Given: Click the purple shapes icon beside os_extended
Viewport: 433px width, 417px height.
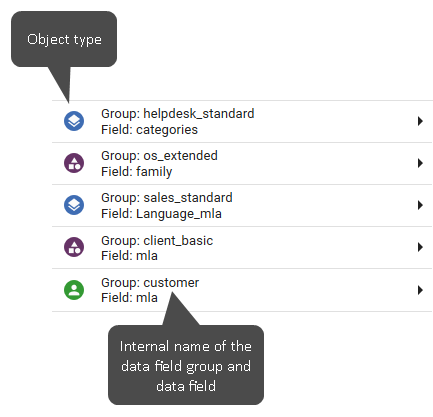Looking at the screenshot, I should click(x=74, y=163).
